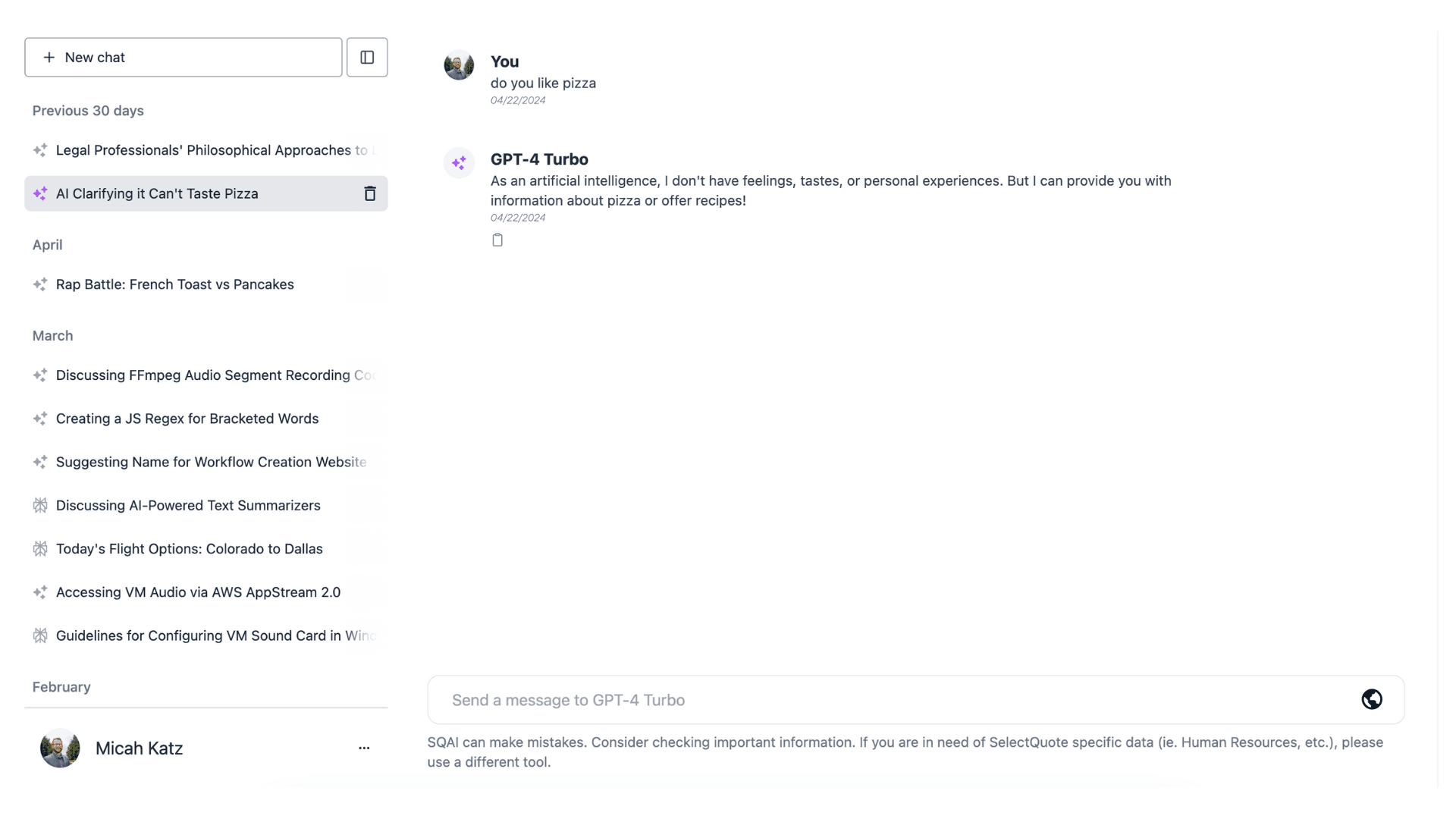Viewport: 1456px width, 819px height.
Task: Click icon beside Today's Flight Options chat
Action: tap(40, 549)
